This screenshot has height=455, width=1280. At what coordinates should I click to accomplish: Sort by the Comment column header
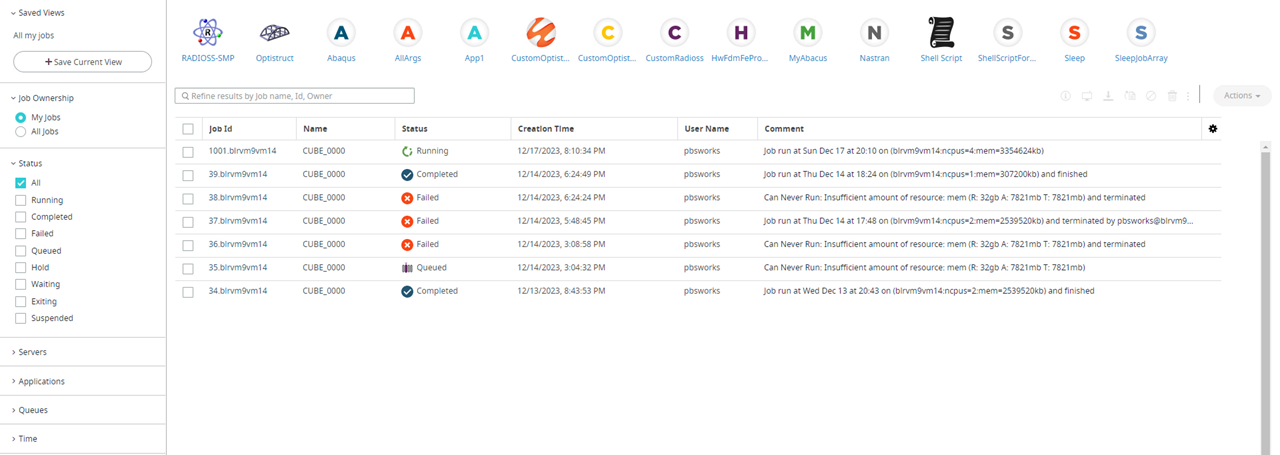(x=784, y=129)
